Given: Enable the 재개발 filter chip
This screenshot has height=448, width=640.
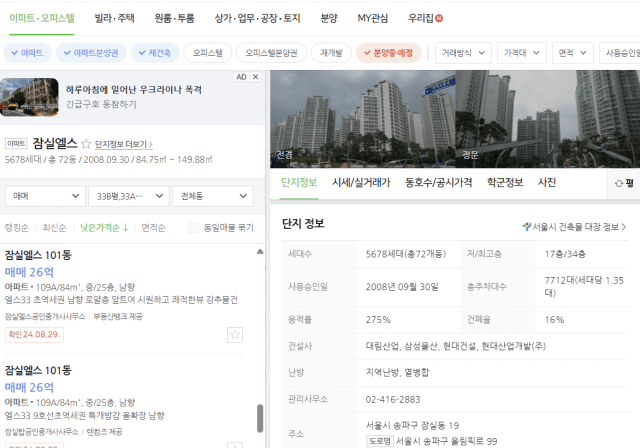Looking at the screenshot, I should [331, 53].
